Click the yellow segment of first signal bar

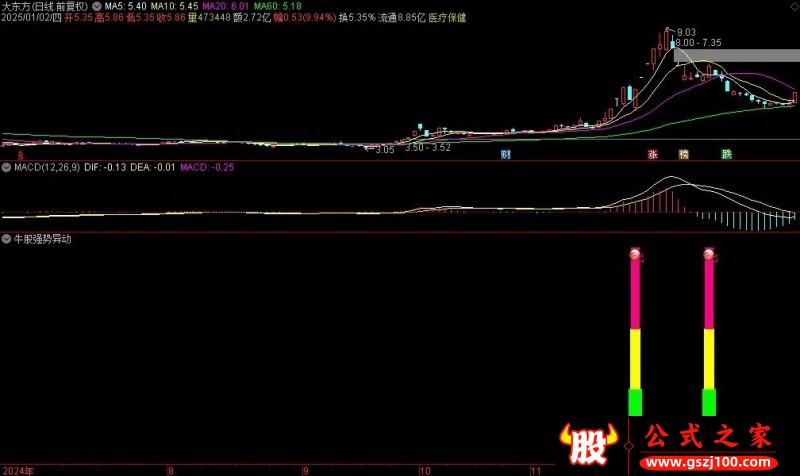tap(635, 359)
